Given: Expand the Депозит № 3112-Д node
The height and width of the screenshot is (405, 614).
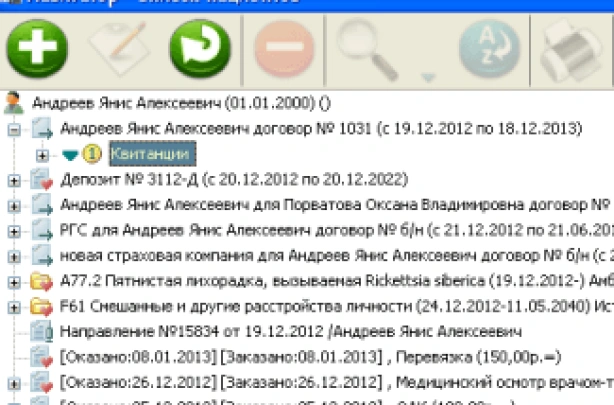Looking at the screenshot, I should pyautogui.click(x=14, y=180).
